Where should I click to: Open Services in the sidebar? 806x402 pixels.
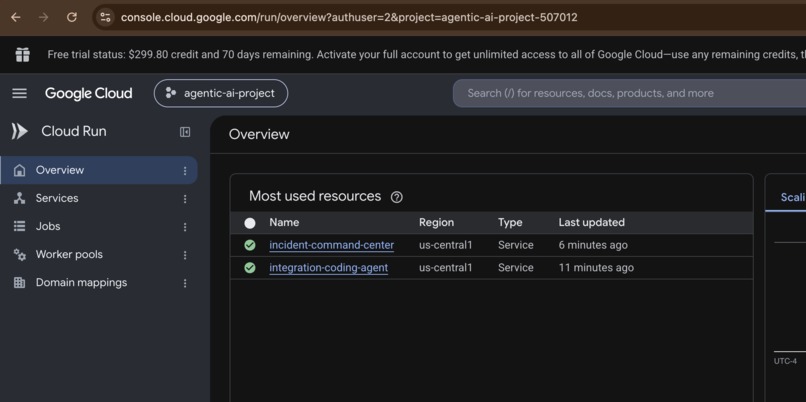point(57,198)
